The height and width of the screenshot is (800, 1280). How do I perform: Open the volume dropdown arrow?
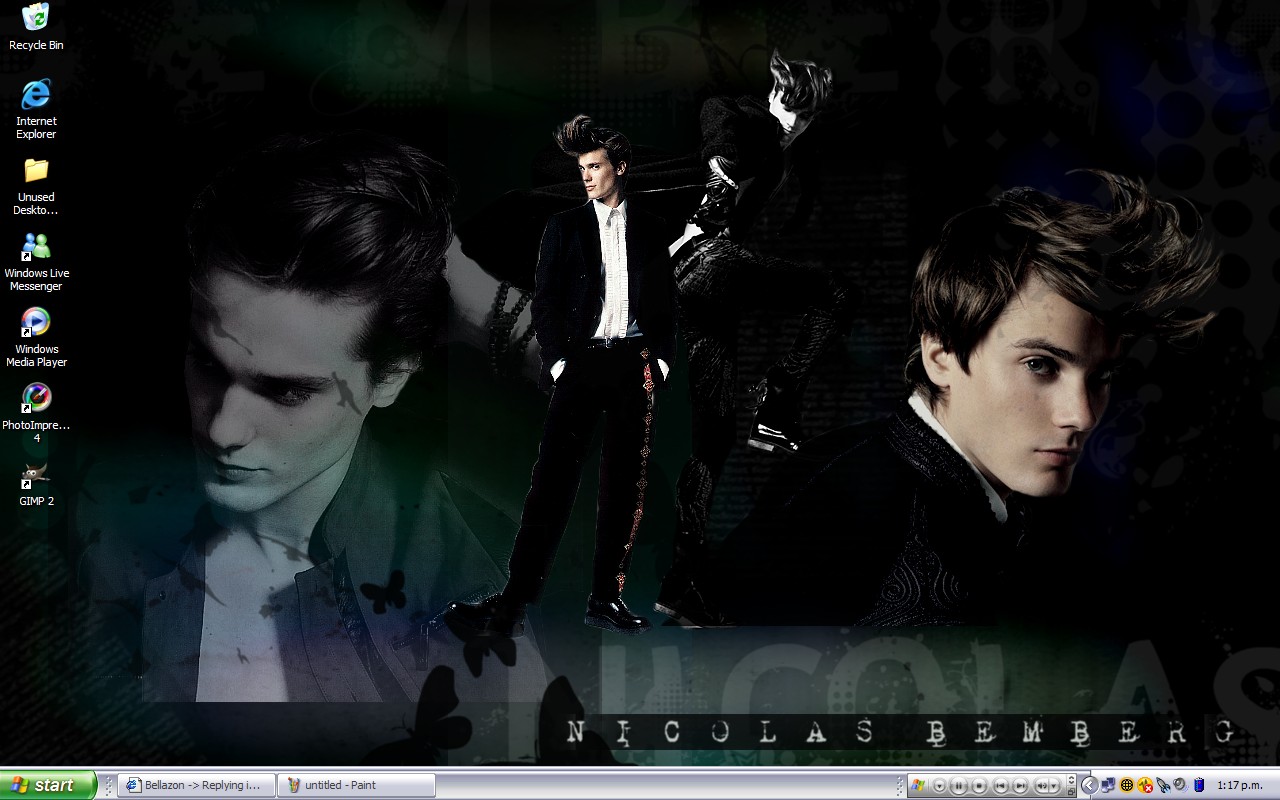tap(1054, 786)
